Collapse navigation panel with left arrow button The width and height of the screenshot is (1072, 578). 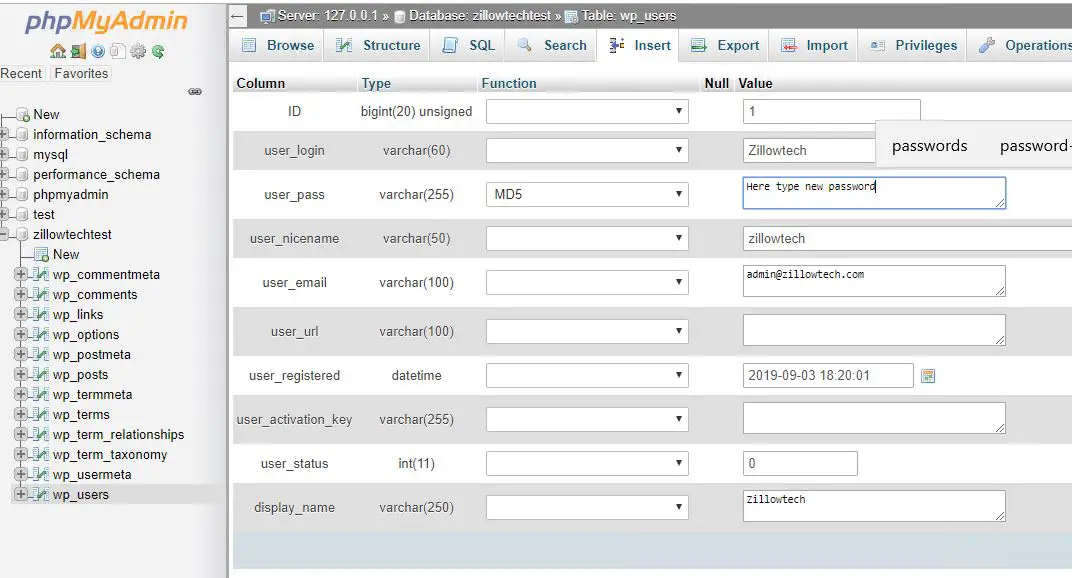237,16
